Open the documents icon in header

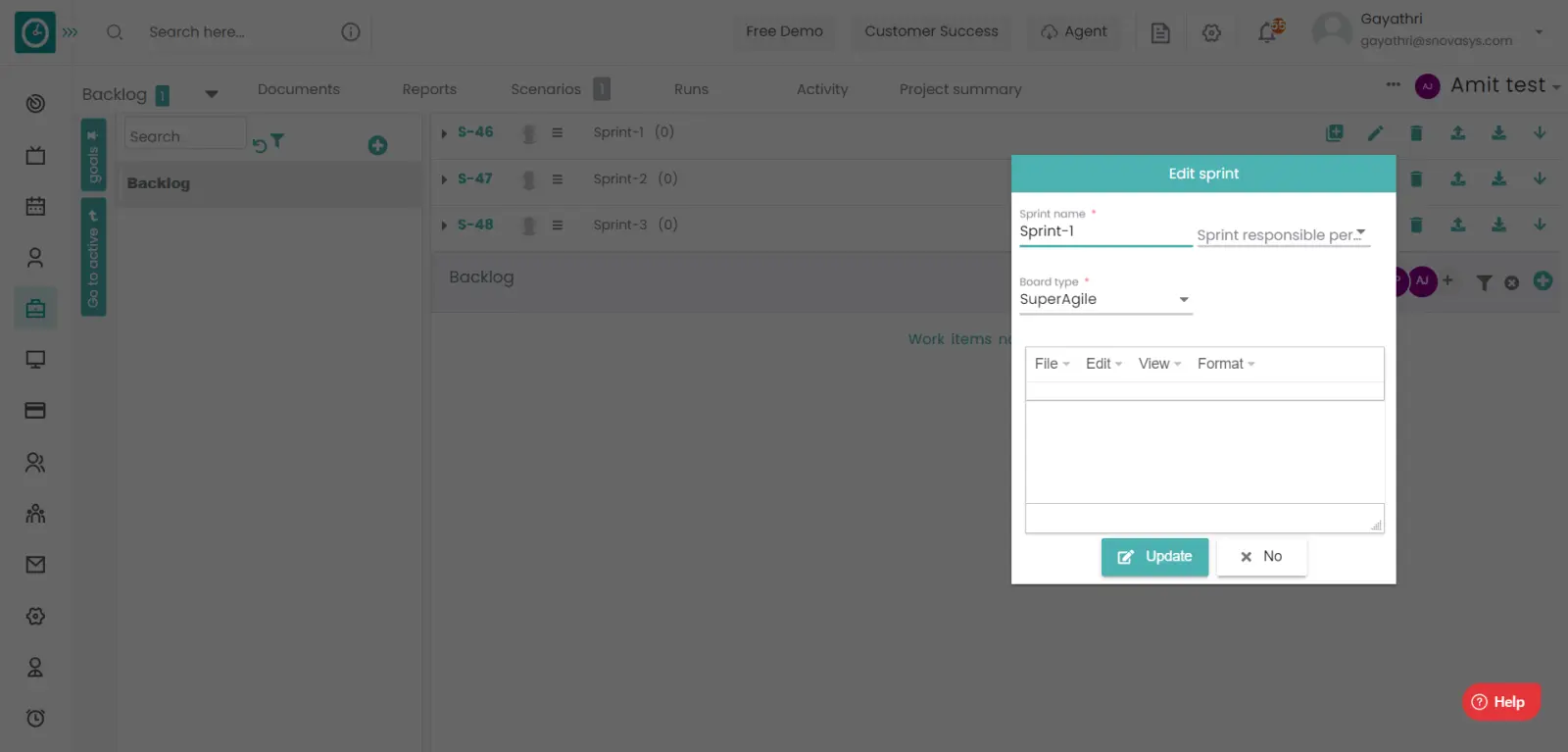(x=1160, y=33)
